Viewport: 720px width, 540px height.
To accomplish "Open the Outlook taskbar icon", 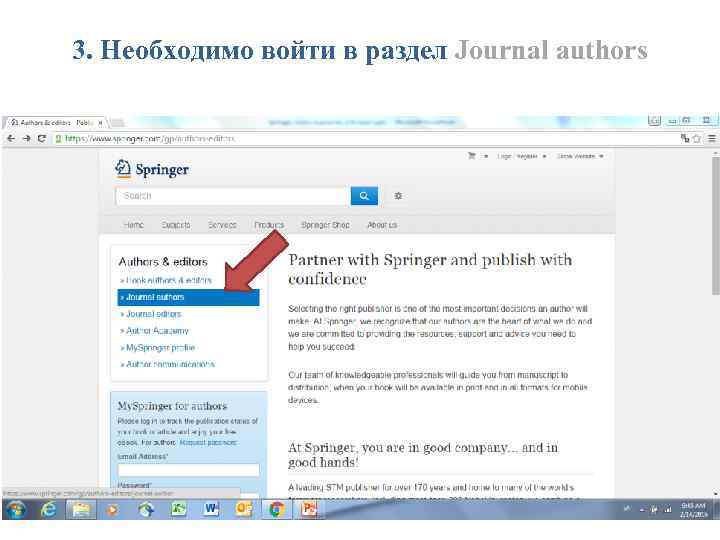I will coord(244,510).
